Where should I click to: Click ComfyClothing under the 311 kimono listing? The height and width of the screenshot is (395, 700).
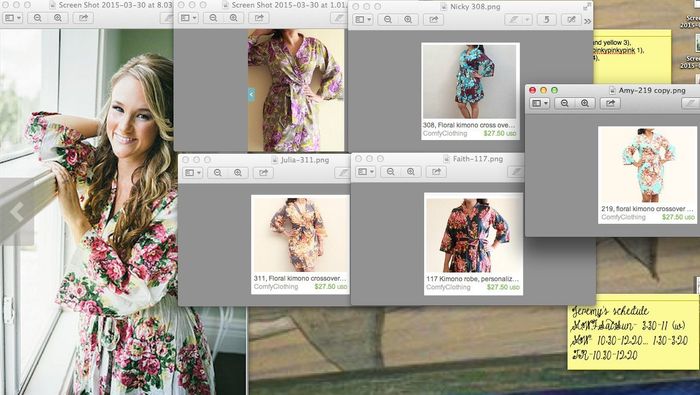tap(276, 287)
